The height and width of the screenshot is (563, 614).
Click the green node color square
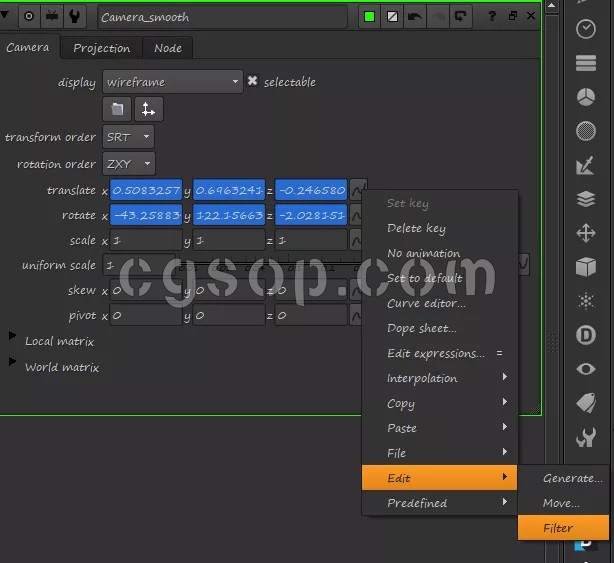(369, 17)
